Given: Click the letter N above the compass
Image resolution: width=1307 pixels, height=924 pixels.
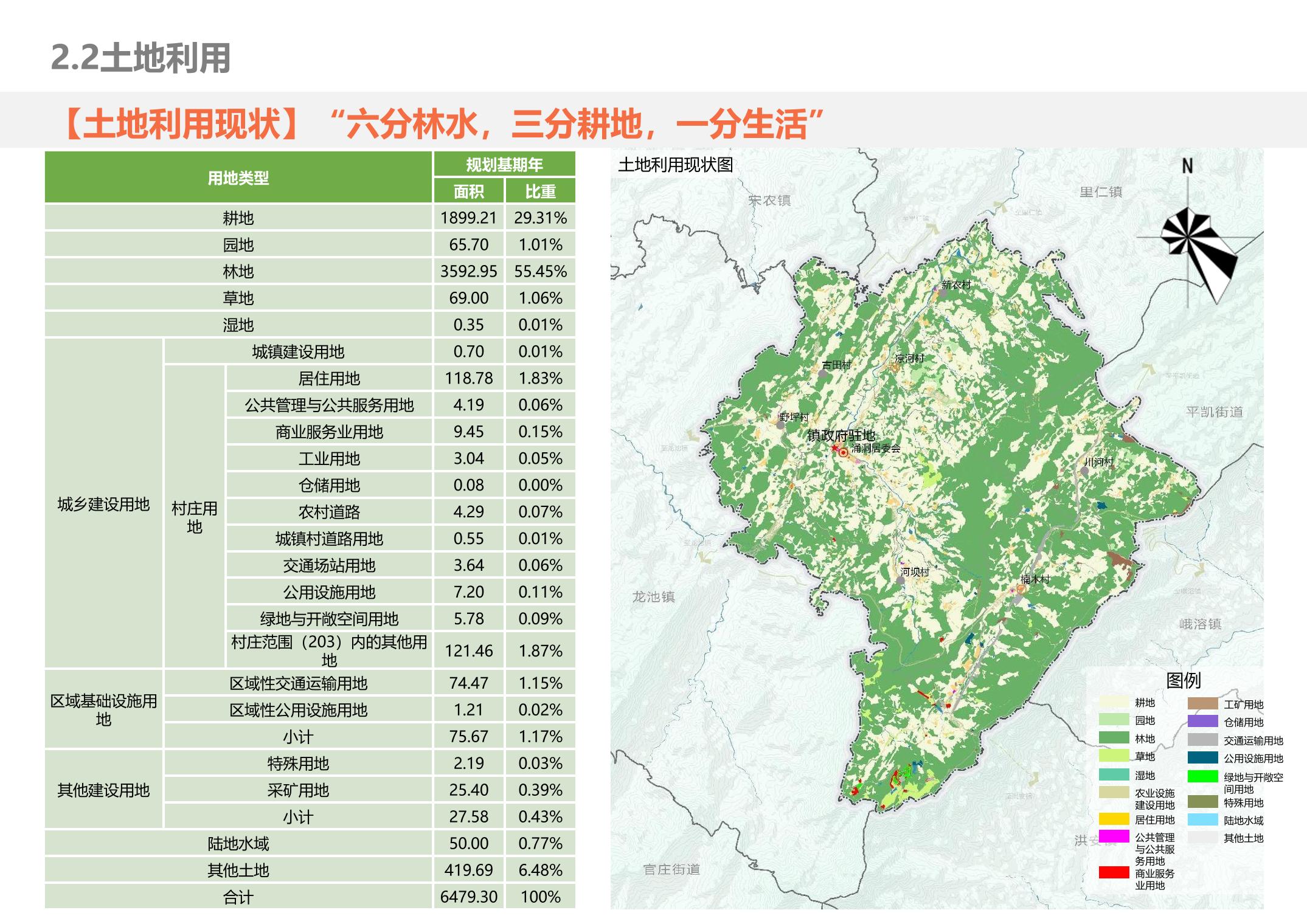Looking at the screenshot, I should 1187,166.
